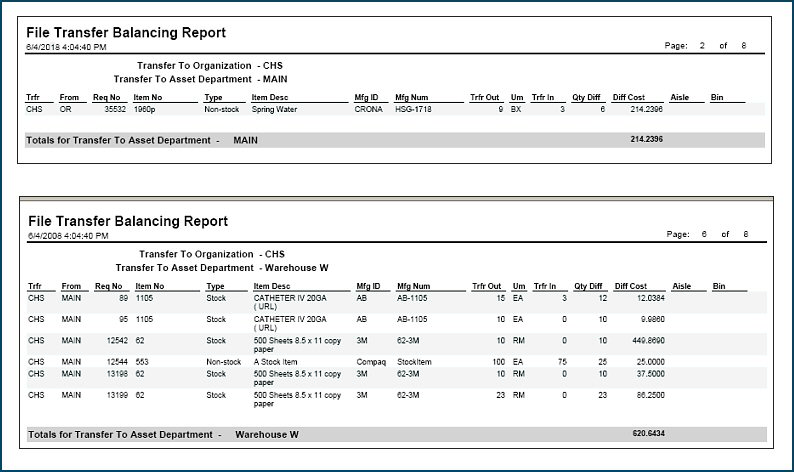Click the Bin header in the top report
The height and width of the screenshot is (472, 794).
[717, 98]
